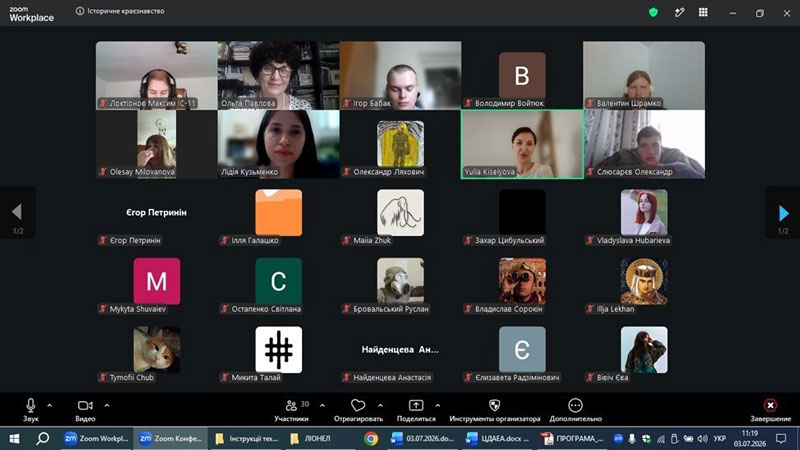Click the green encryption shield icon
800x450 pixels.
(x=653, y=12)
